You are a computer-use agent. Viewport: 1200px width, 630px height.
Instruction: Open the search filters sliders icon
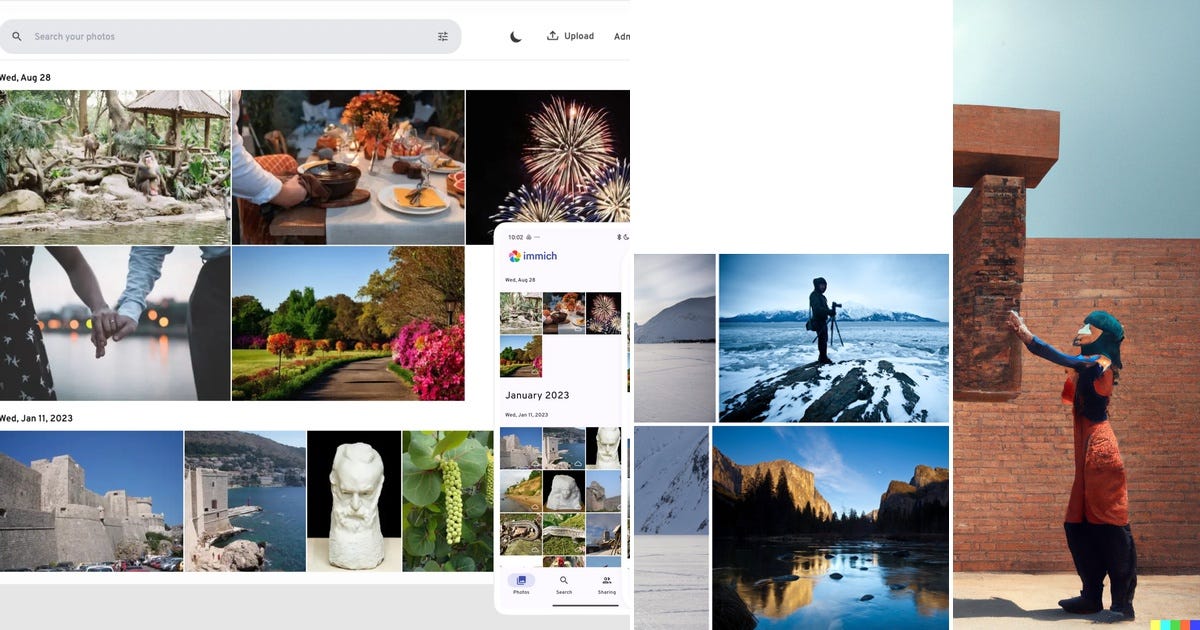[x=443, y=36]
